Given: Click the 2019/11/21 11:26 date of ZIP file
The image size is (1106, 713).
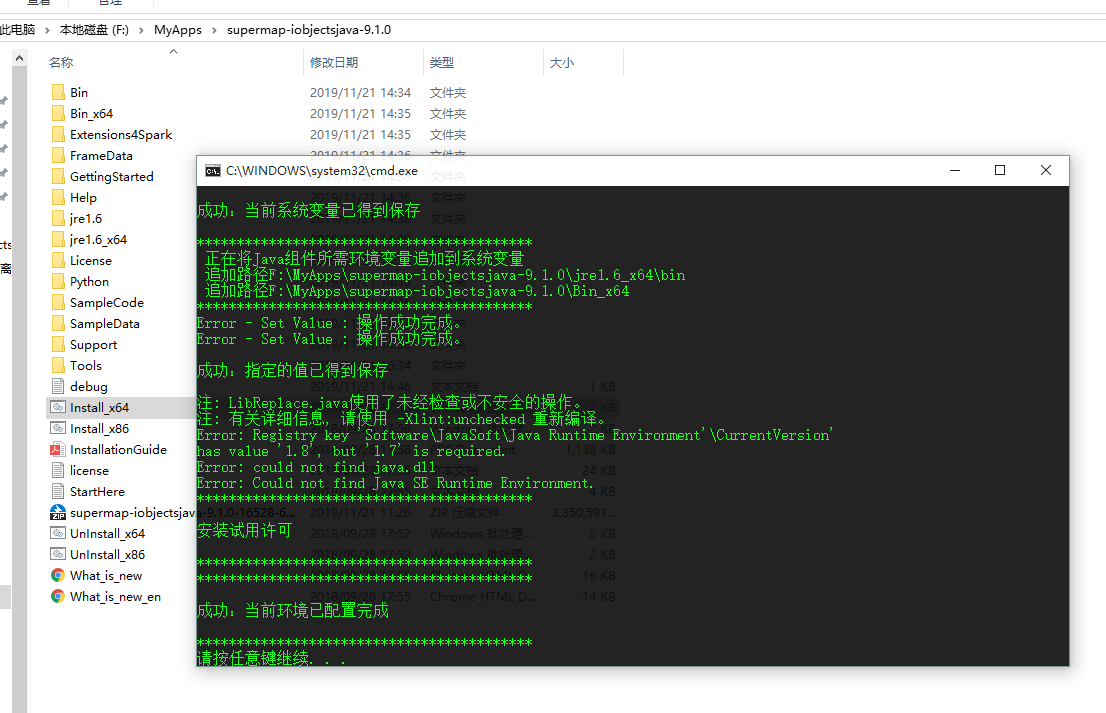Looking at the screenshot, I should 360,513.
